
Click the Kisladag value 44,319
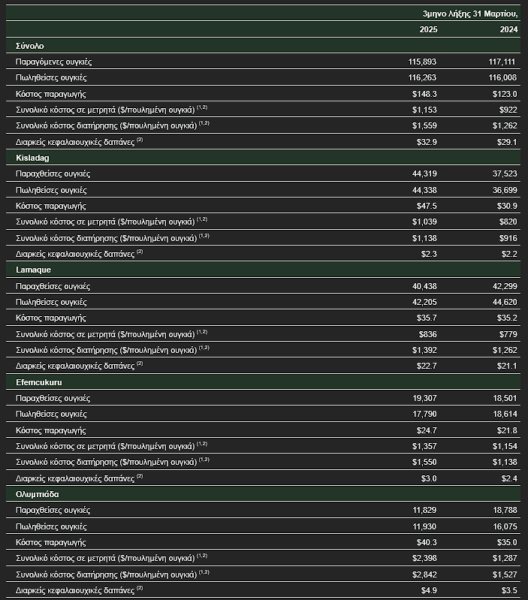coord(425,174)
